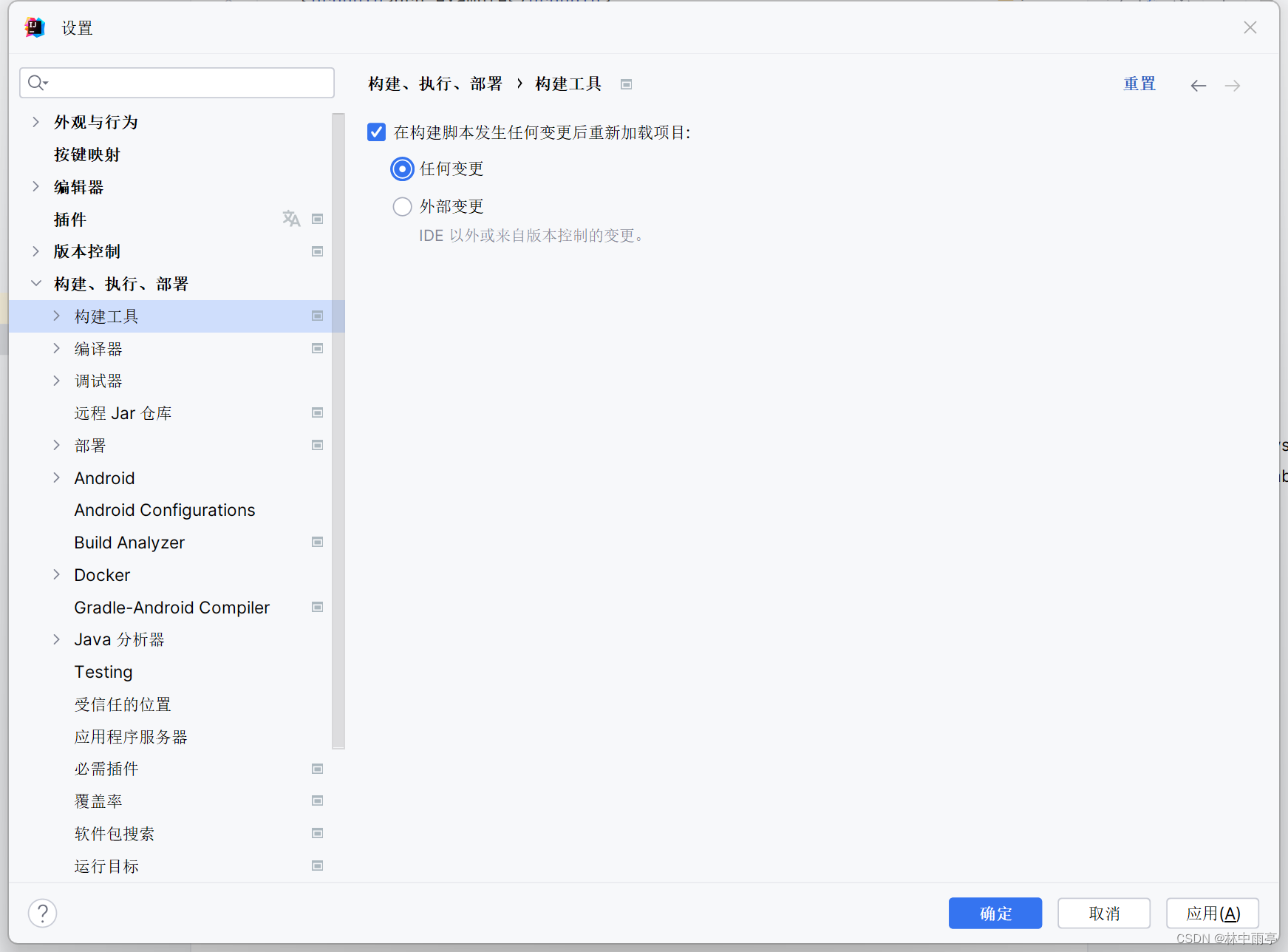Open the Android Configurations page
The height and width of the screenshot is (952, 1288).
click(x=165, y=510)
